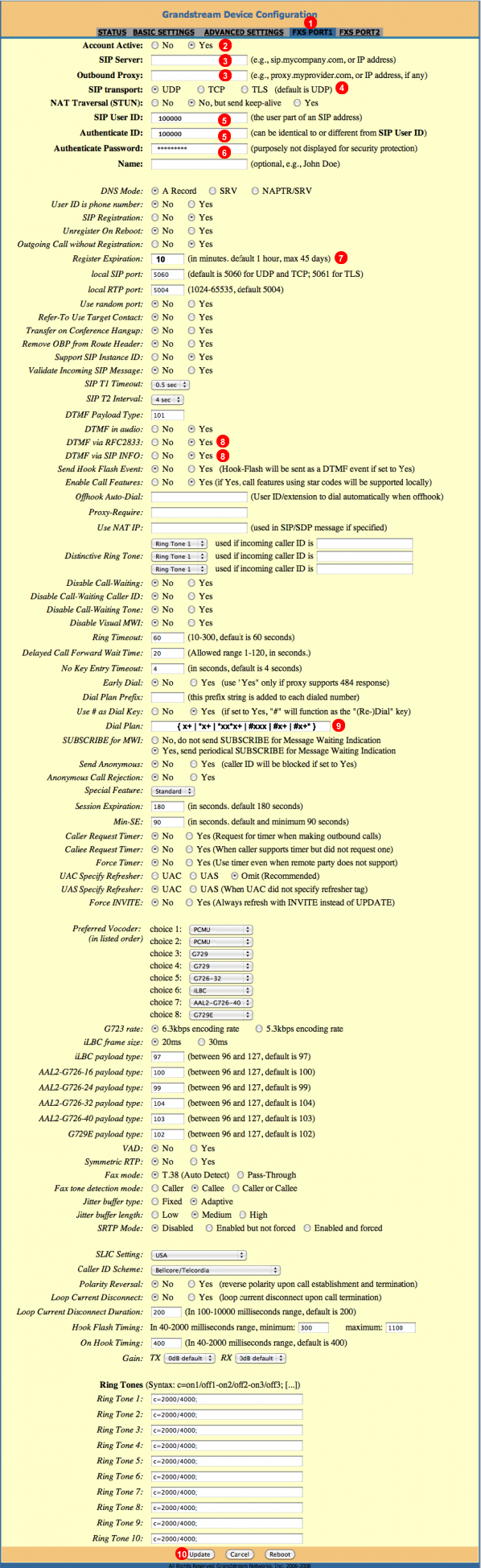
Task: Click the Offhook Auto-Dial field
Action: [x=199, y=497]
